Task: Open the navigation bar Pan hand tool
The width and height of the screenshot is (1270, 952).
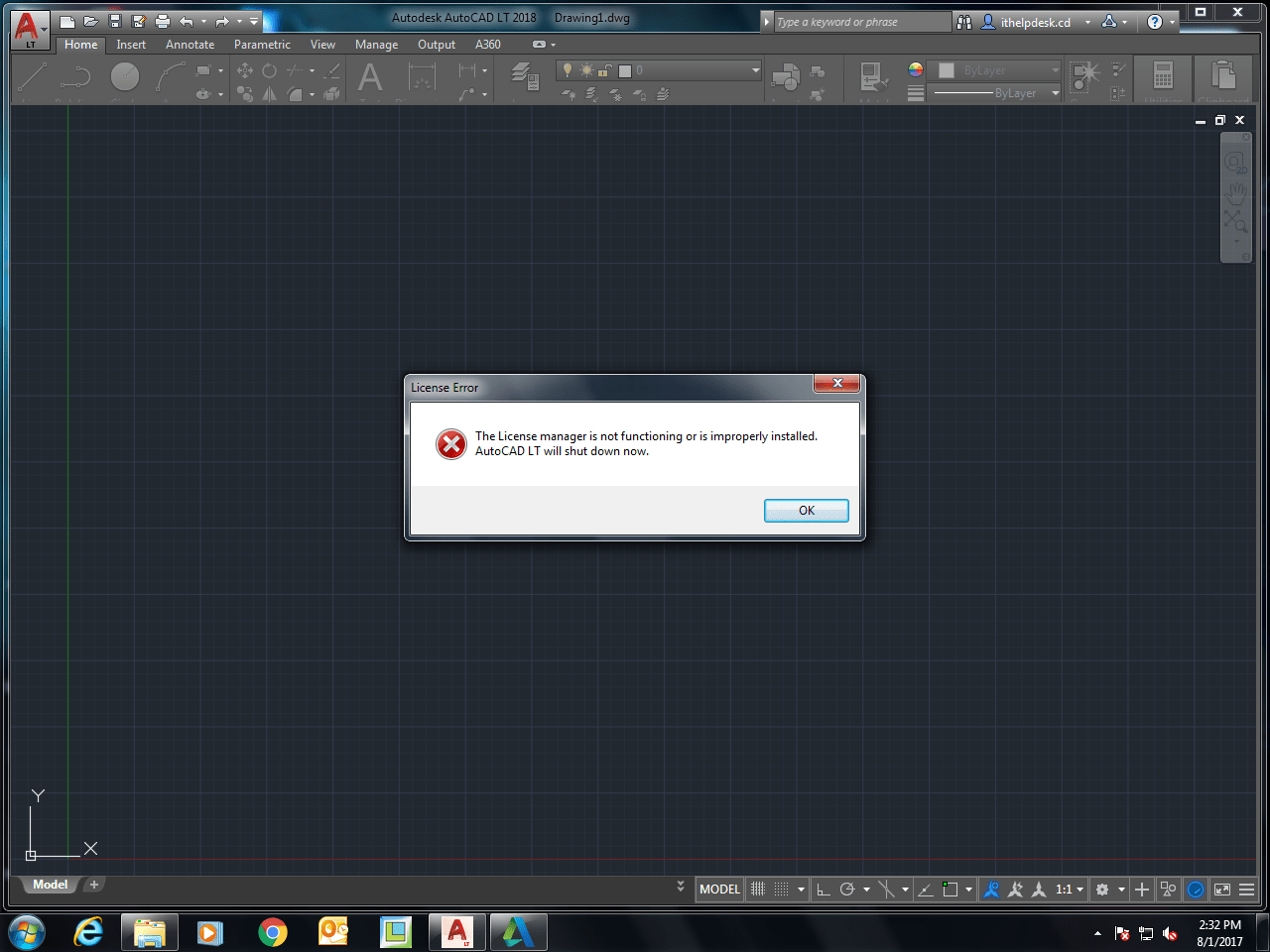Action: (1236, 191)
